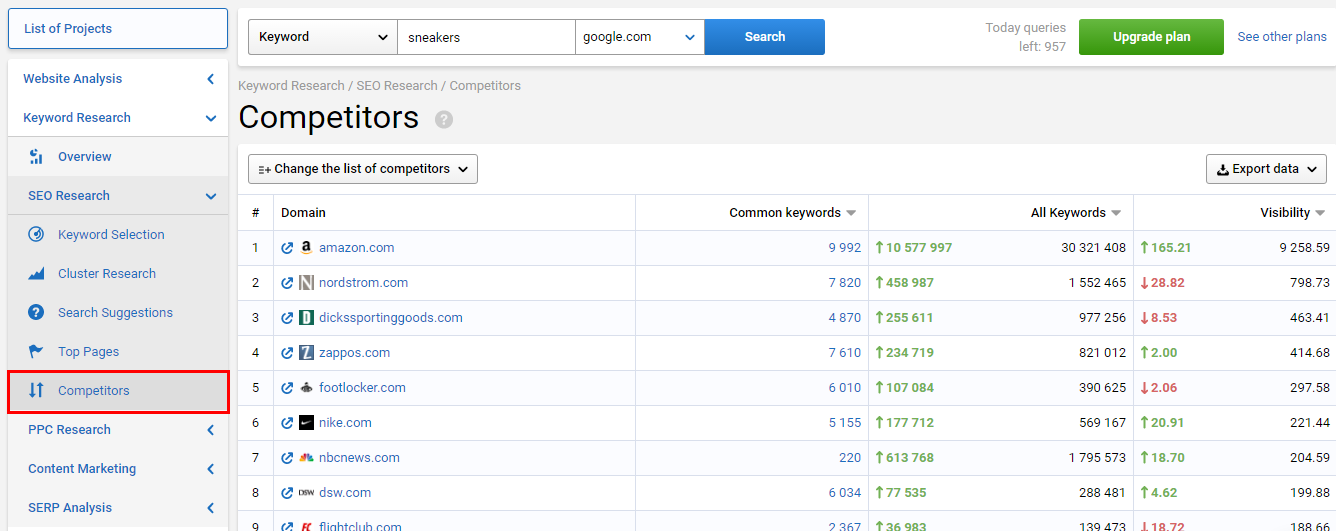Image resolution: width=1336 pixels, height=531 pixels.
Task: Open external link icon for nike.com
Action: click(287, 423)
